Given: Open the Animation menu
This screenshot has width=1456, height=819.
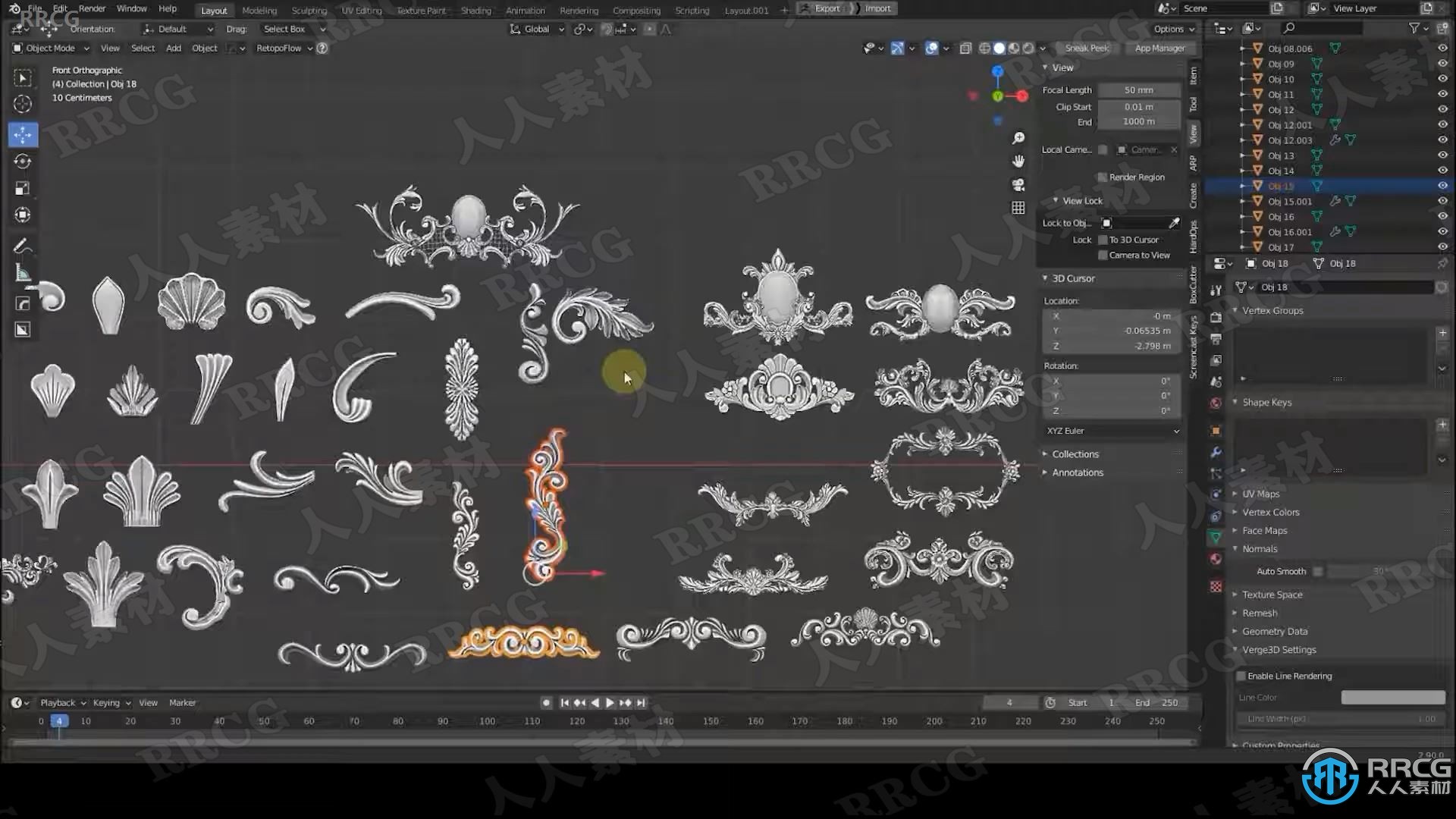Looking at the screenshot, I should pos(524,8).
